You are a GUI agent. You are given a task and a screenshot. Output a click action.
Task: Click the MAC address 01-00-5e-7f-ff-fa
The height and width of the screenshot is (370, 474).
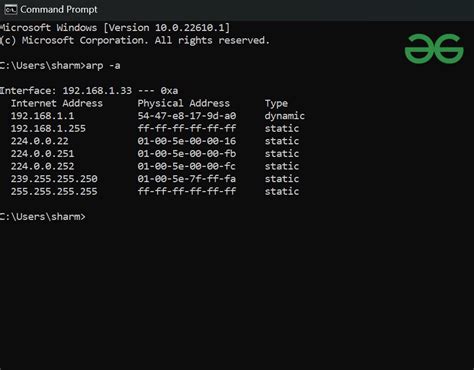[x=187, y=179]
